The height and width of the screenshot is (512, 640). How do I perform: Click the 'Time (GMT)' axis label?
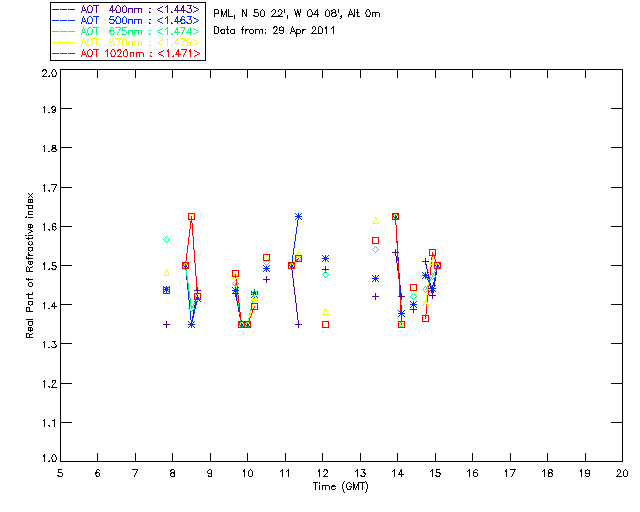340,487
